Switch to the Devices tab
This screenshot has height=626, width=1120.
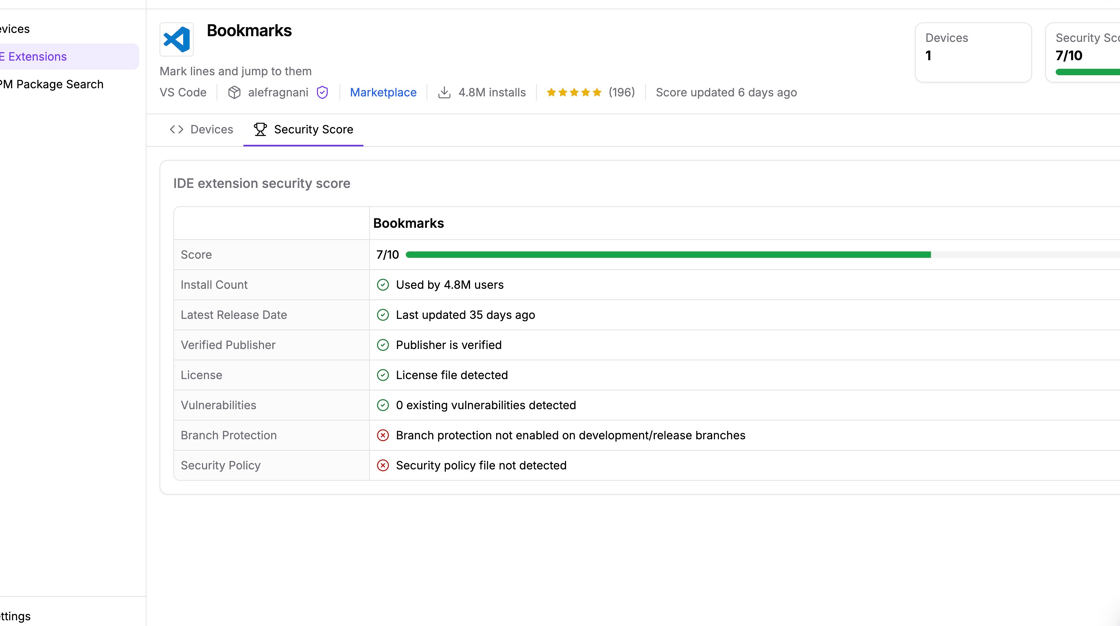[201, 129]
